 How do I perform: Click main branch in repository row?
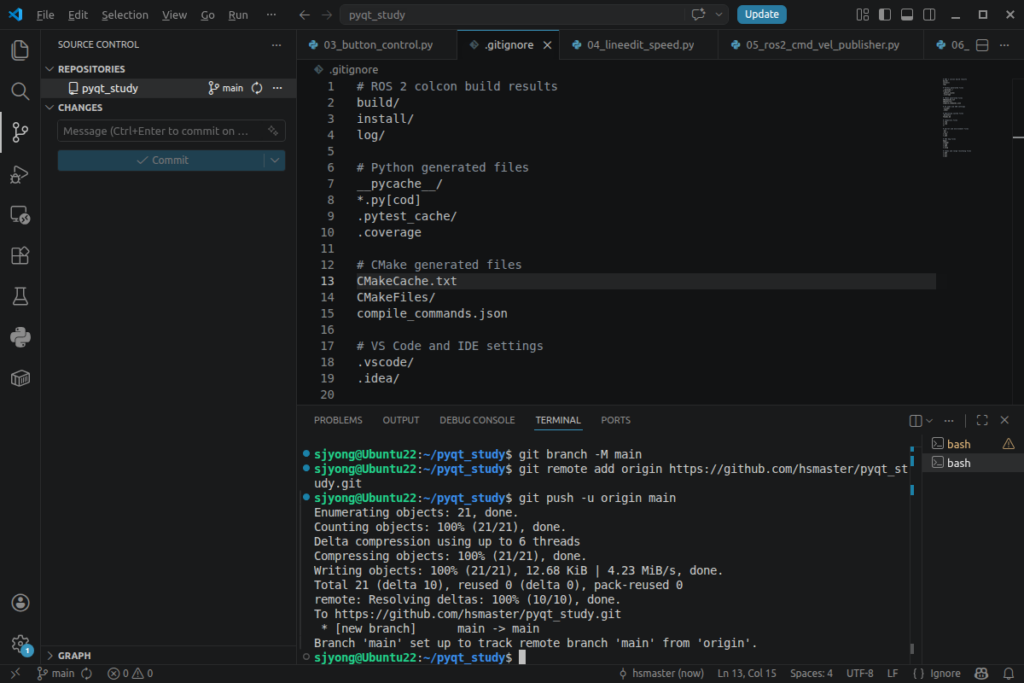(226, 88)
